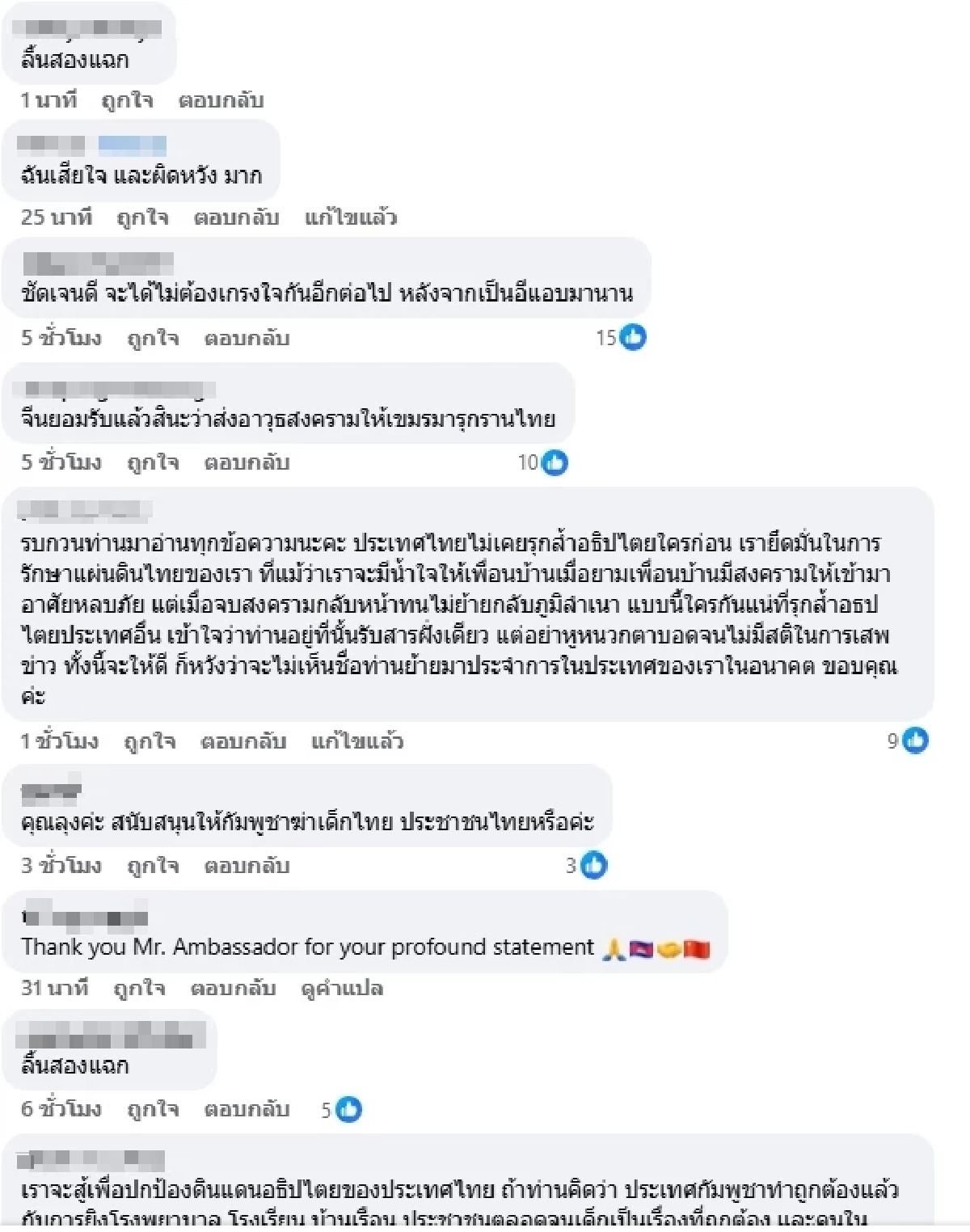Click the like reaction icon showing 15
This screenshot has height=1232, width=970.
coord(632,337)
